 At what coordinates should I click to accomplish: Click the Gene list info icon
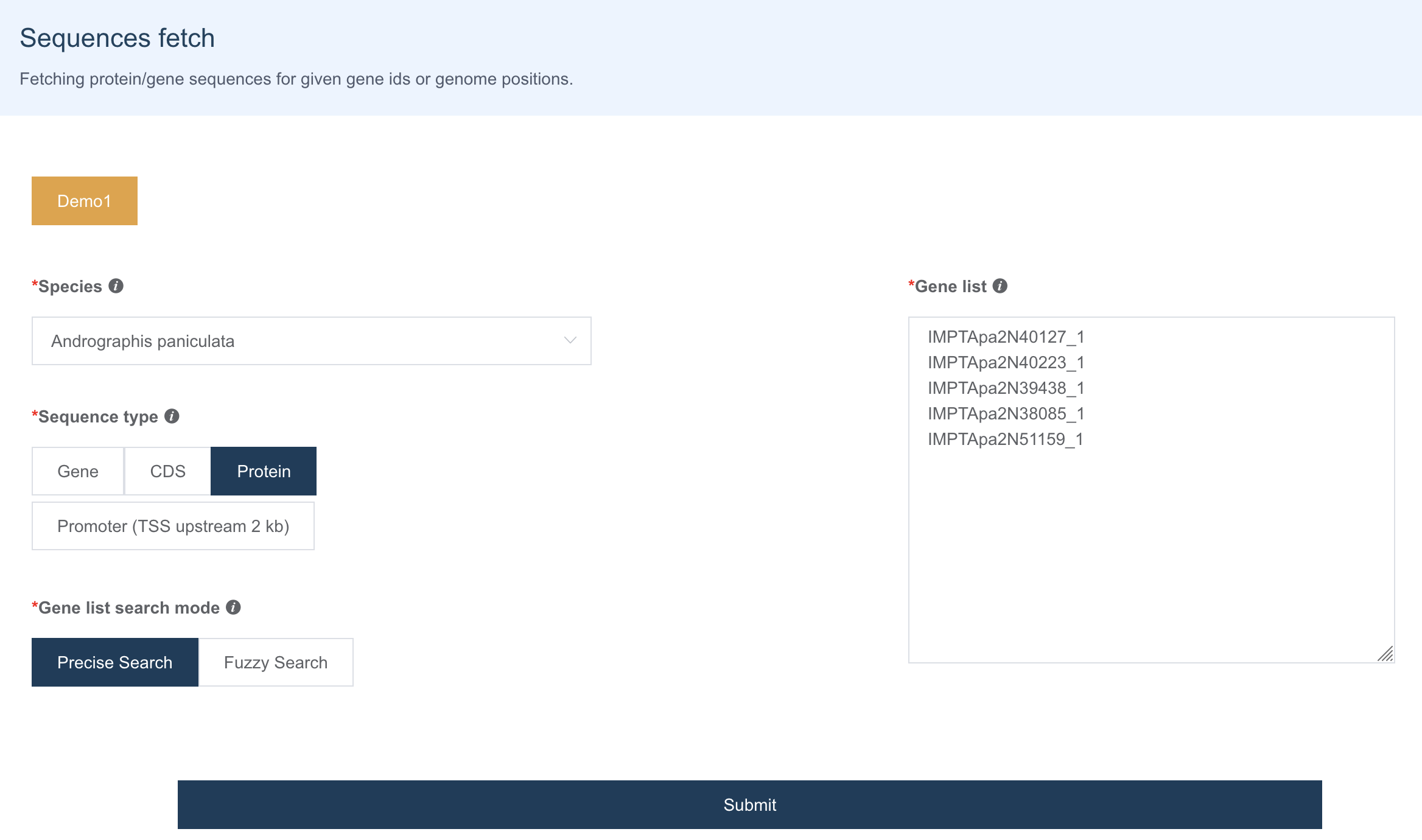(x=1000, y=286)
